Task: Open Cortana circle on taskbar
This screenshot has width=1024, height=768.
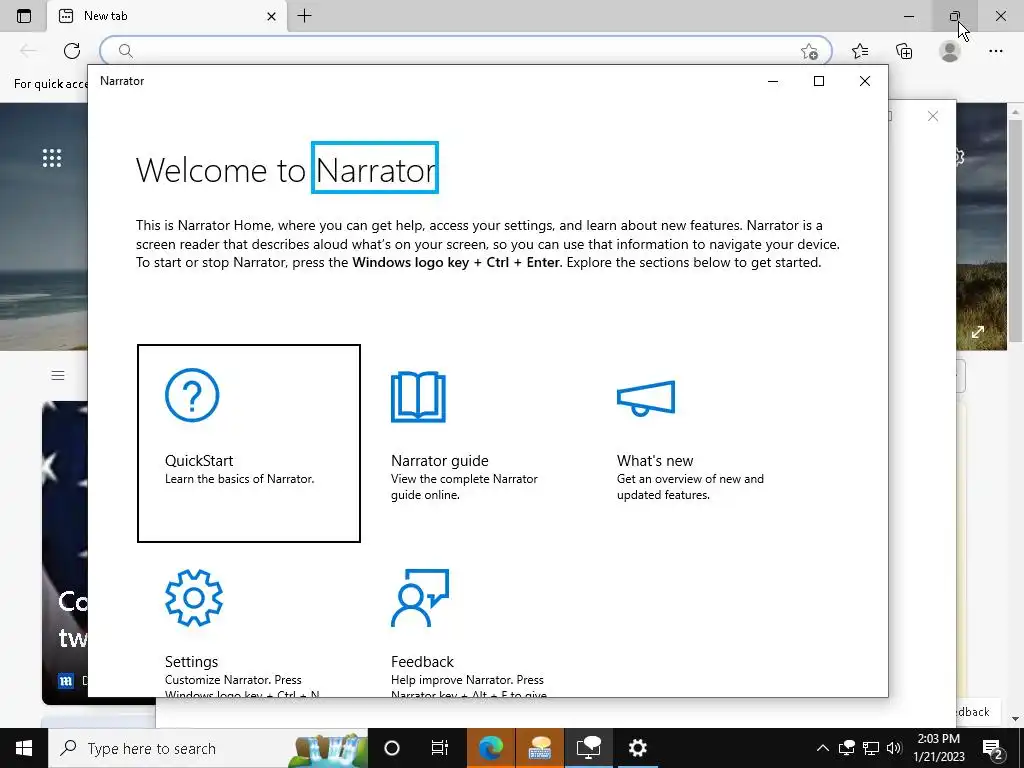Action: coord(392,748)
